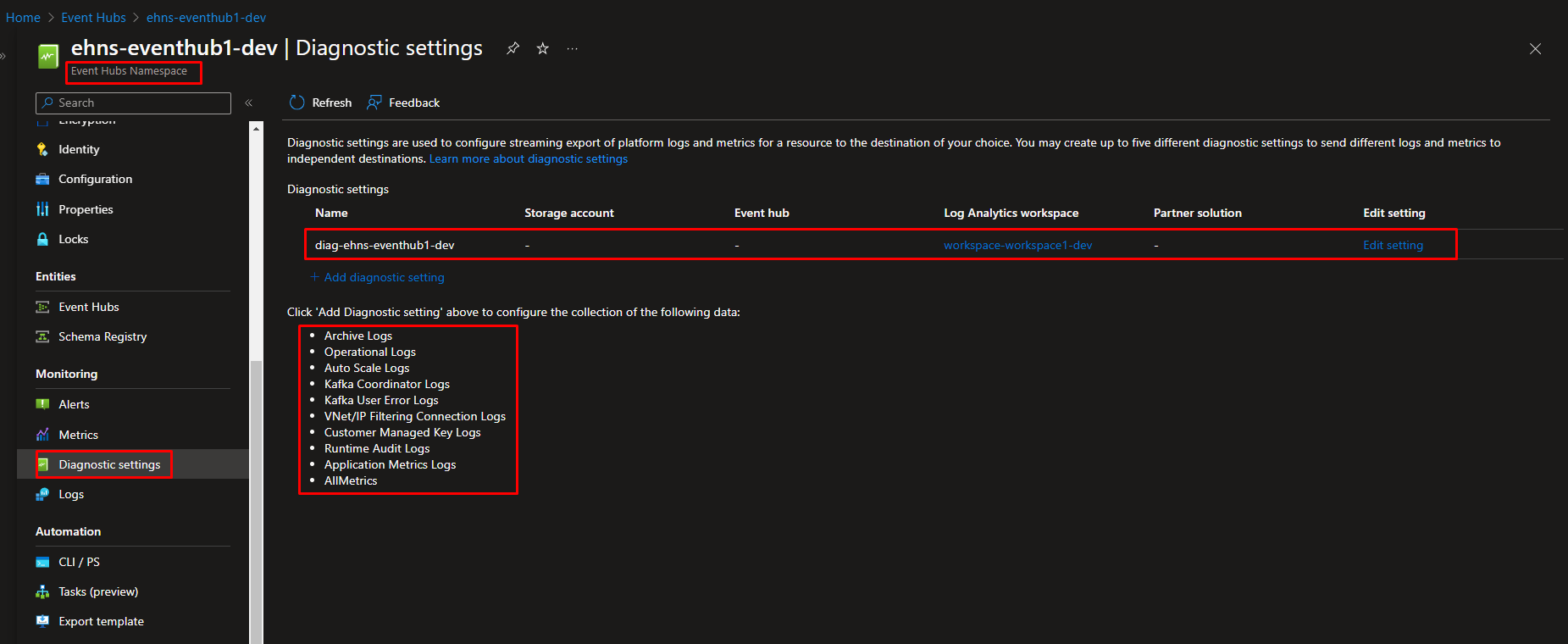Click the Properties bars icon
The height and width of the screenshot is (644, 1568).
(42, 209)
